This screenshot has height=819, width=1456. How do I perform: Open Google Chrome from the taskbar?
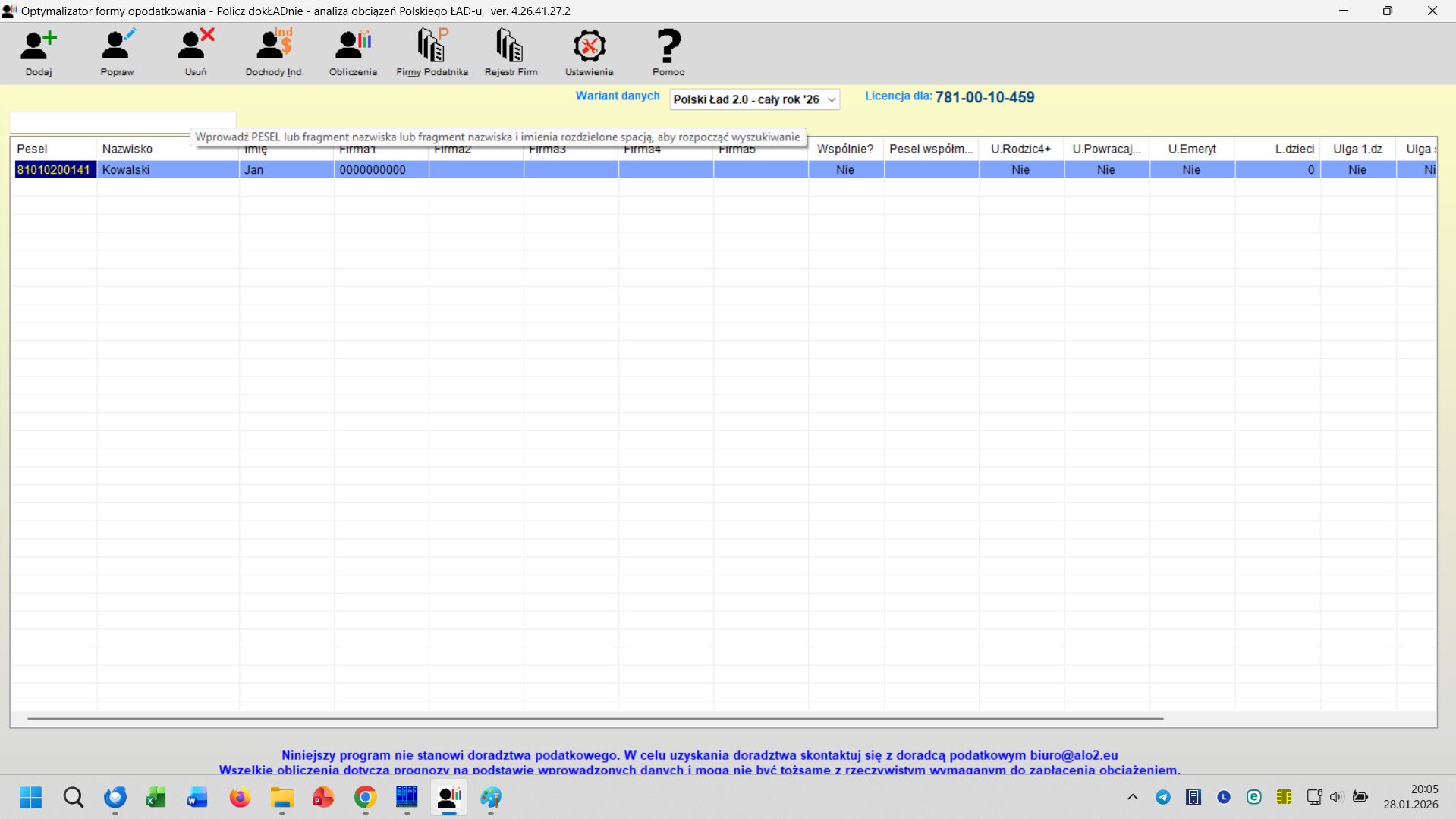(x=365, y=798)
